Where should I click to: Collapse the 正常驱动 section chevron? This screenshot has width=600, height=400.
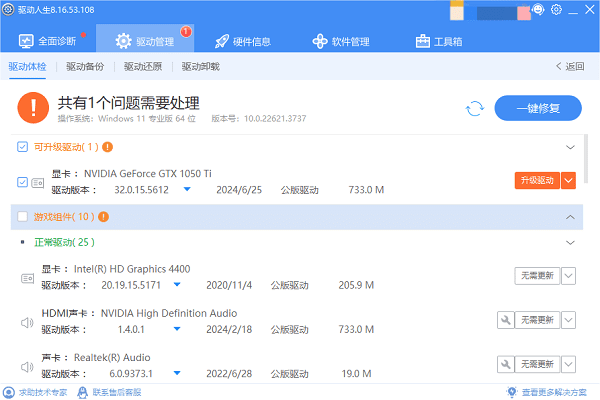coord(570,242)
